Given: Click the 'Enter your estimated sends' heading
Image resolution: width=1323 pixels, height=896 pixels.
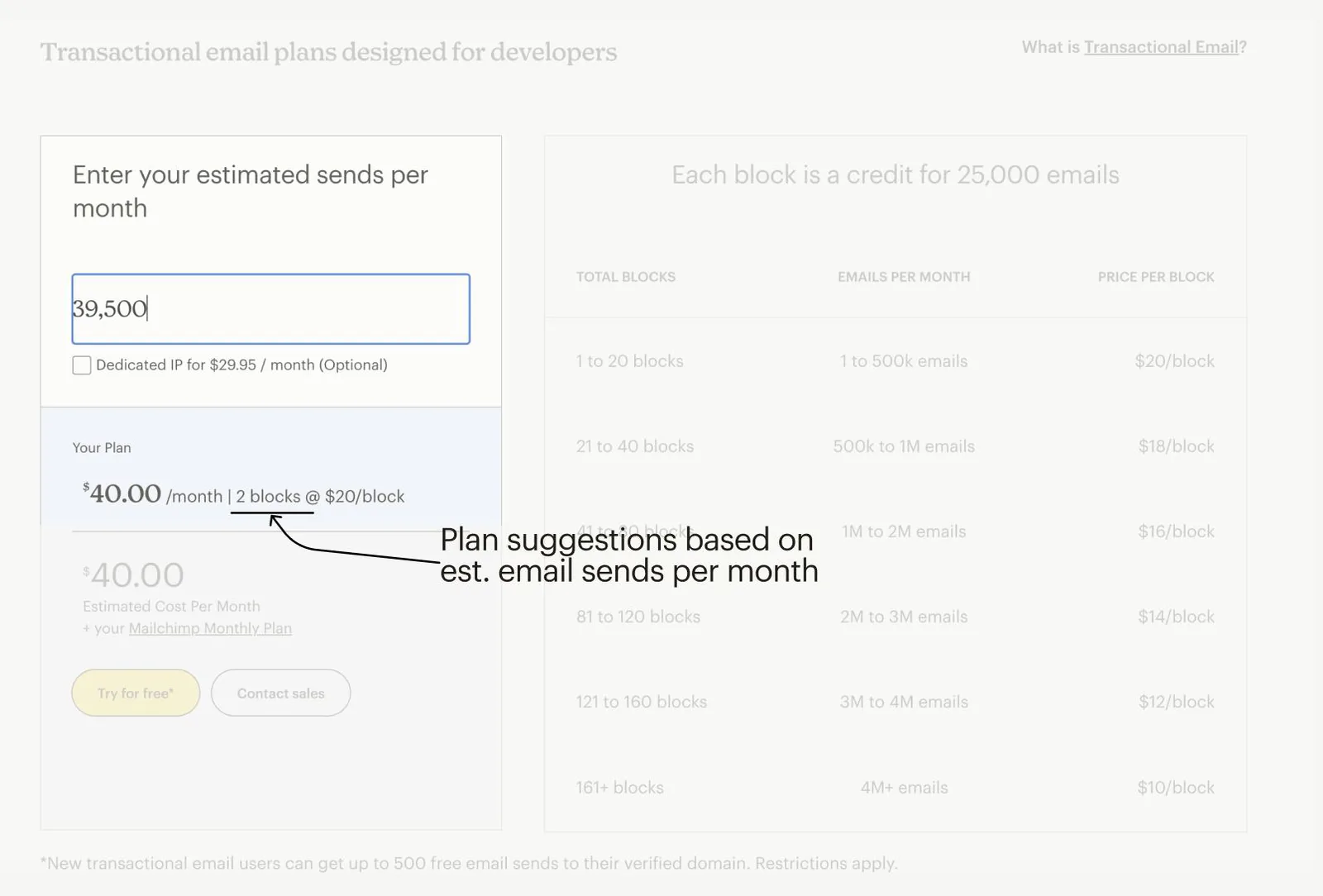Looking at the screenshot, I should coord(251,192).
